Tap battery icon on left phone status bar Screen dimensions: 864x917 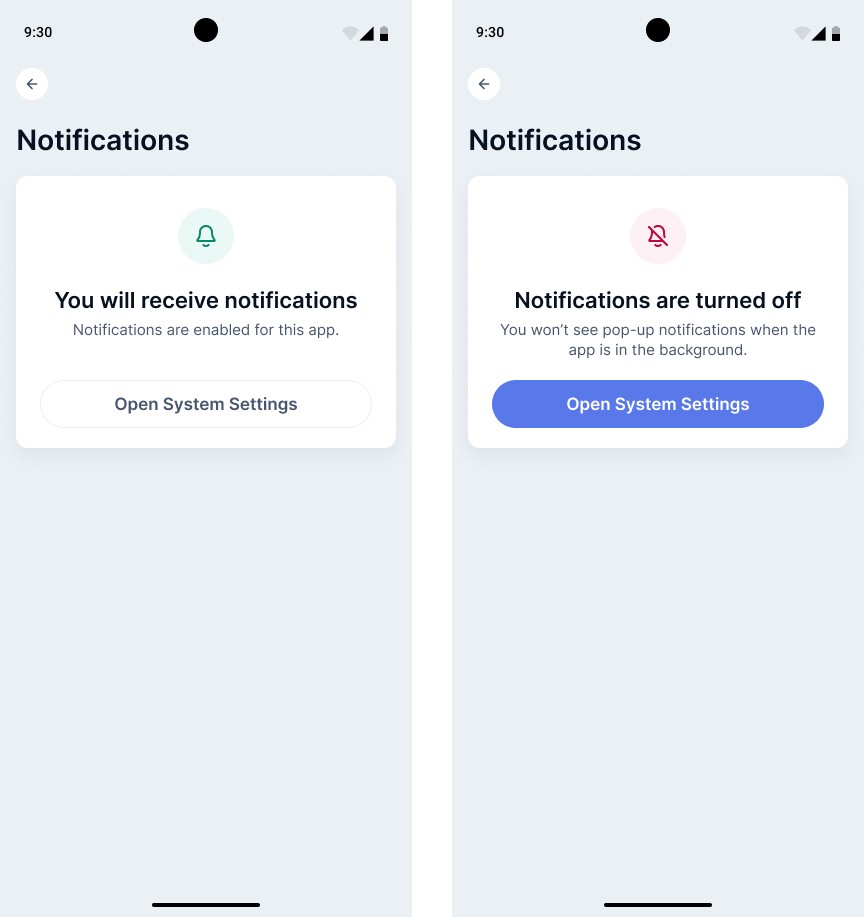(384, 33)
